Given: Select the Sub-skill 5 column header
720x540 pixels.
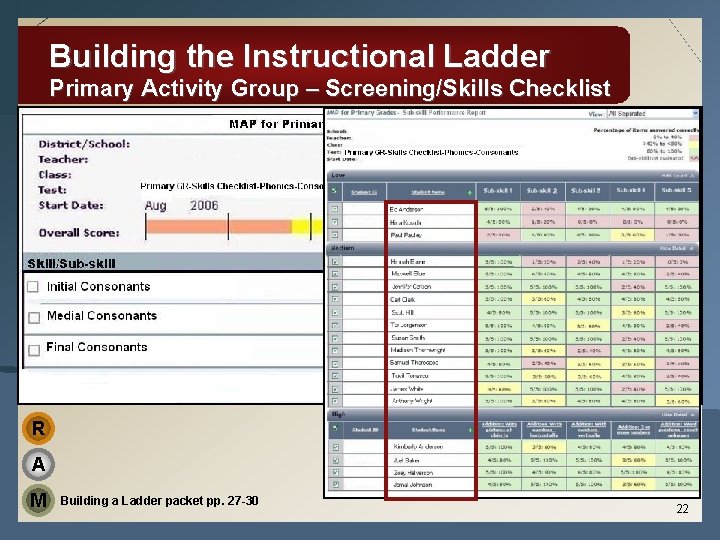Looking at the screenshot, I should click(x=676, y=190).
